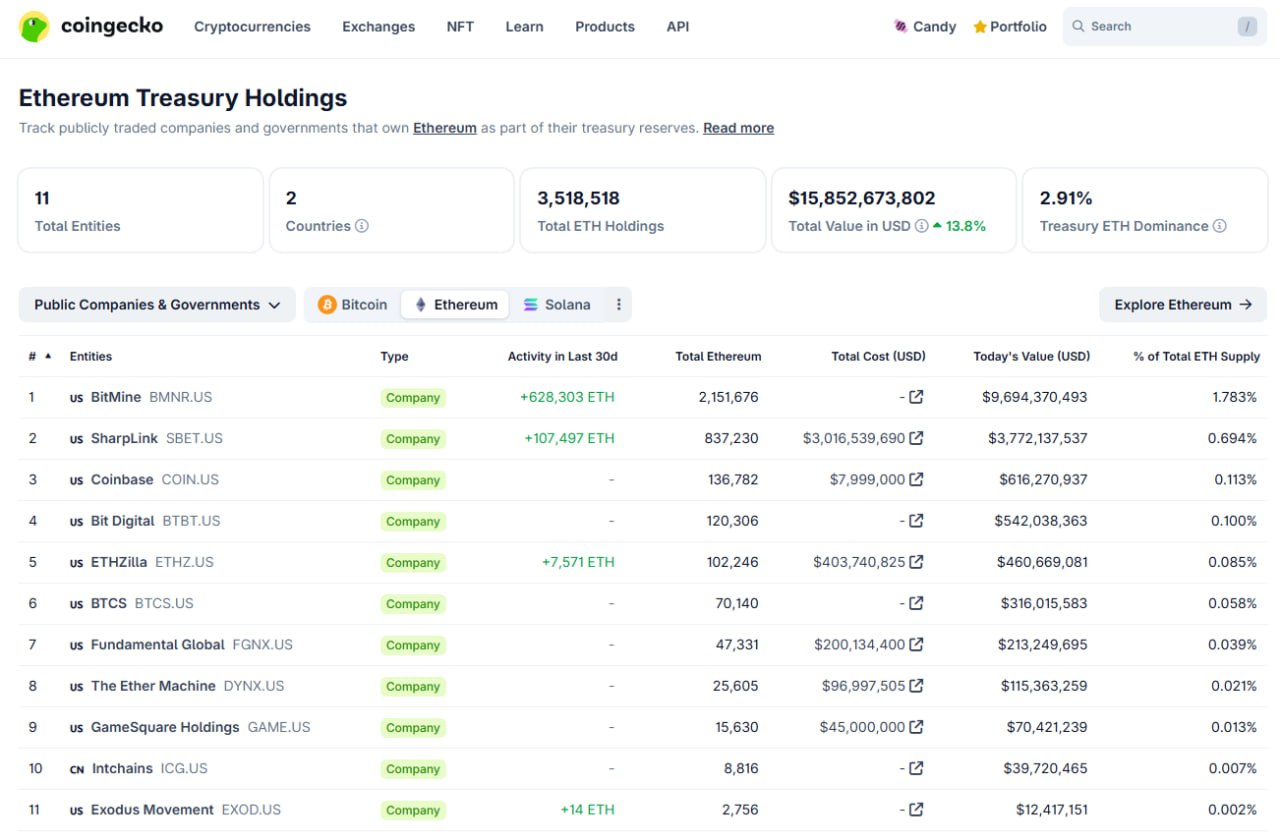Open Coinbase's total cost external link icon
The image size is (1280, 840).
click(x=916, y=479)
